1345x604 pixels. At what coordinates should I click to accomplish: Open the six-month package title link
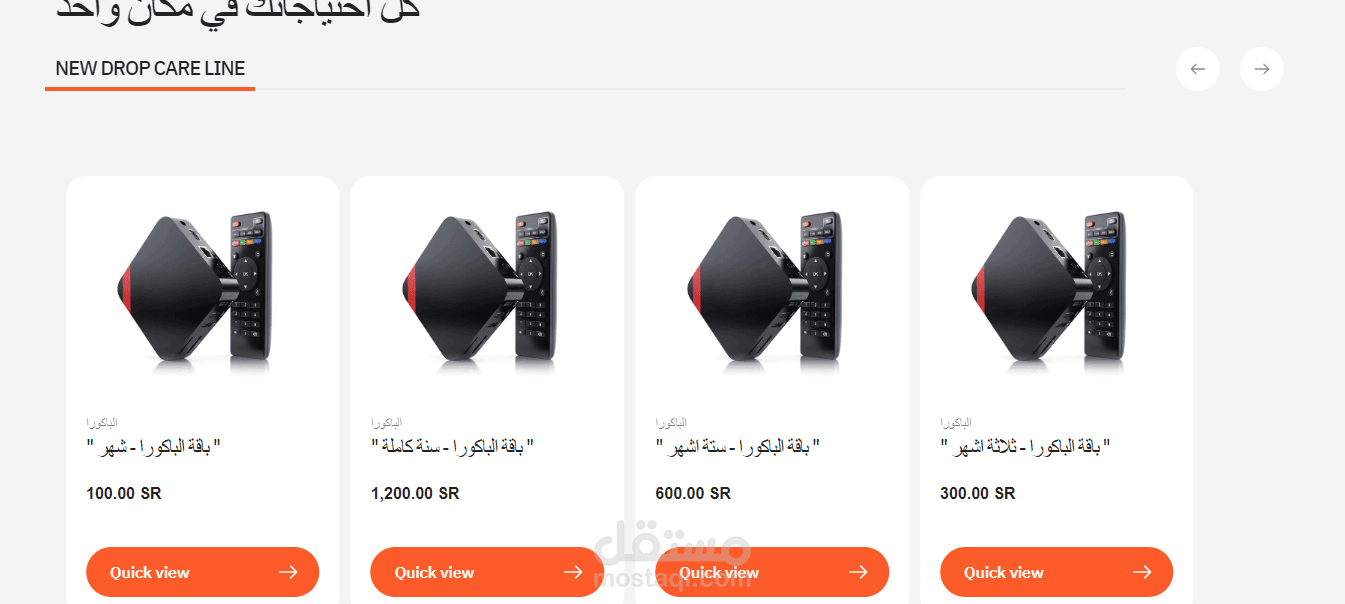coord(738,446)
